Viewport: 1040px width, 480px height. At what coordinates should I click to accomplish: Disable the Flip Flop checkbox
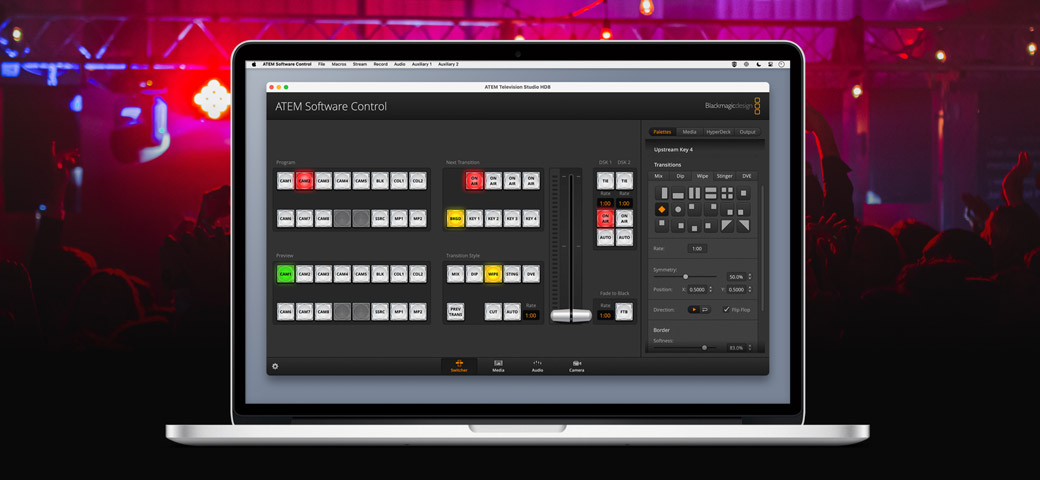(726, 310)
